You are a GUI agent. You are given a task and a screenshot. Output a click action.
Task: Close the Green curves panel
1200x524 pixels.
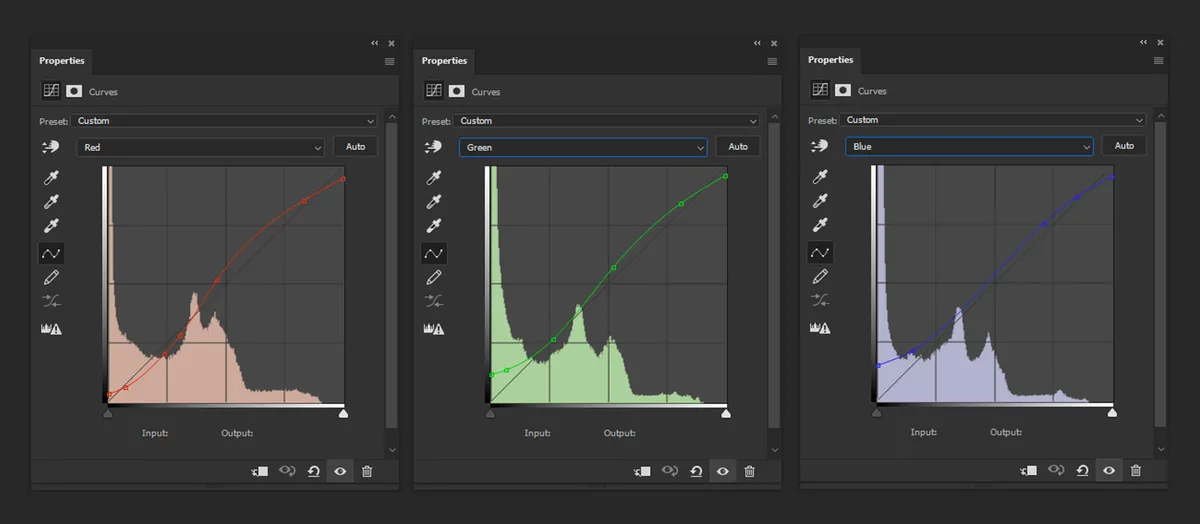point(774,43)
